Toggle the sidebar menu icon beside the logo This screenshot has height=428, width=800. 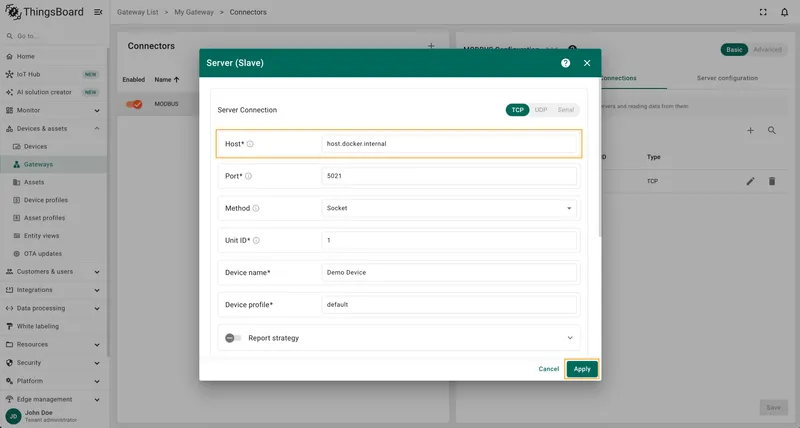point(98,12)
